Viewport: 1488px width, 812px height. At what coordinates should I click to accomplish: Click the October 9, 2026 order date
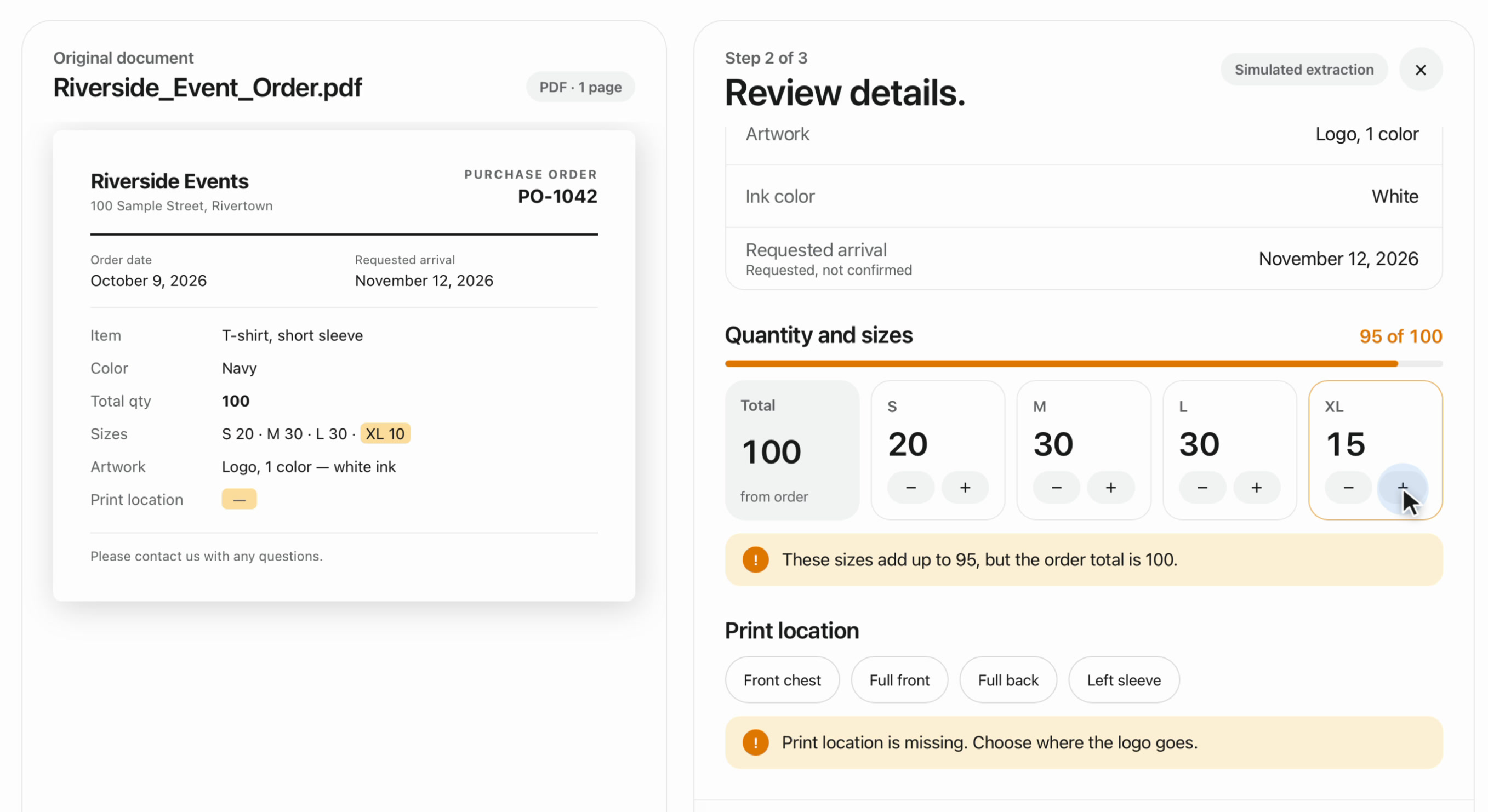(x=149, y=281)
